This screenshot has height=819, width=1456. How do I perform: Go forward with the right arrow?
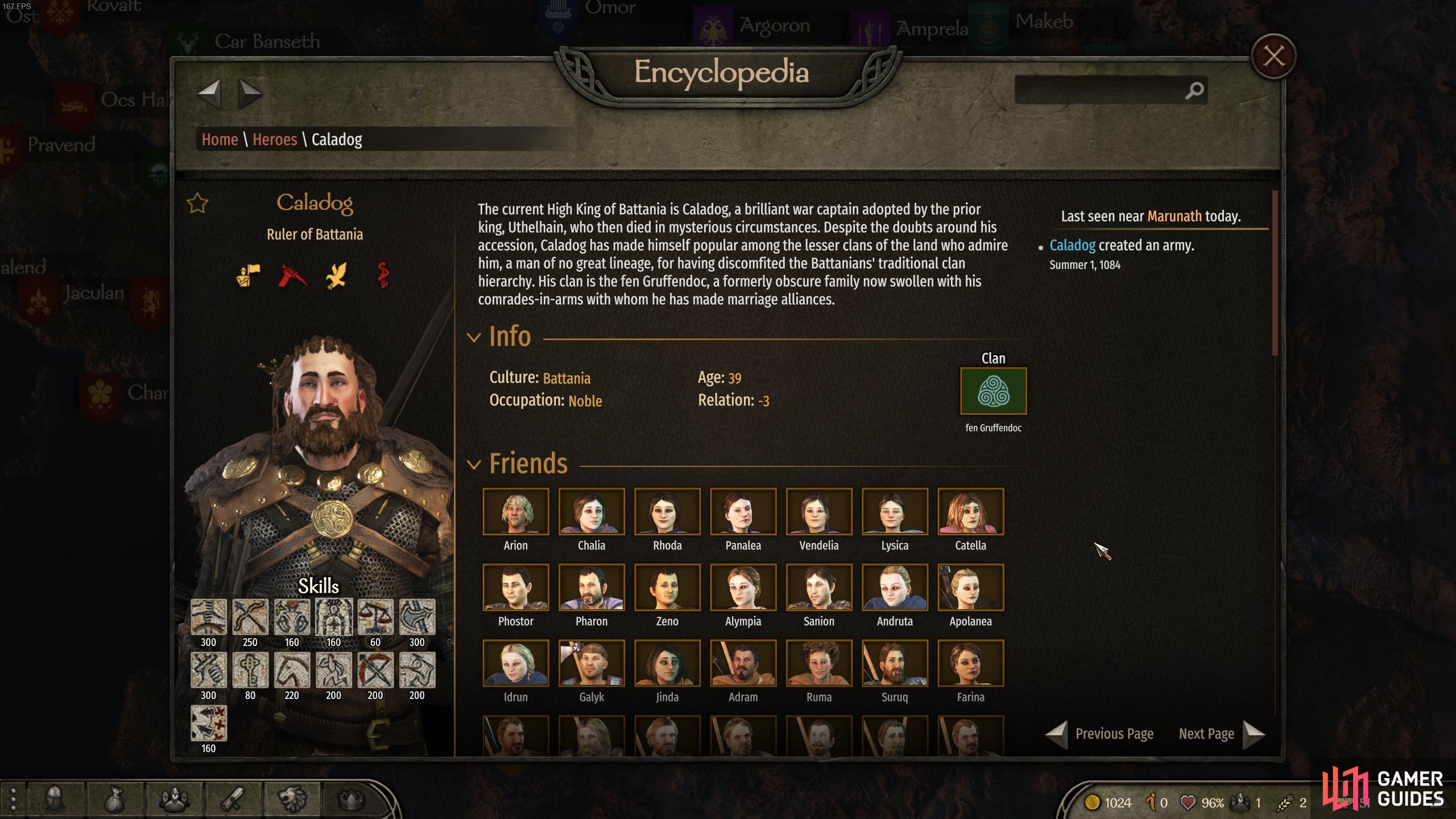pyautogui.click(x=249, y=94)
